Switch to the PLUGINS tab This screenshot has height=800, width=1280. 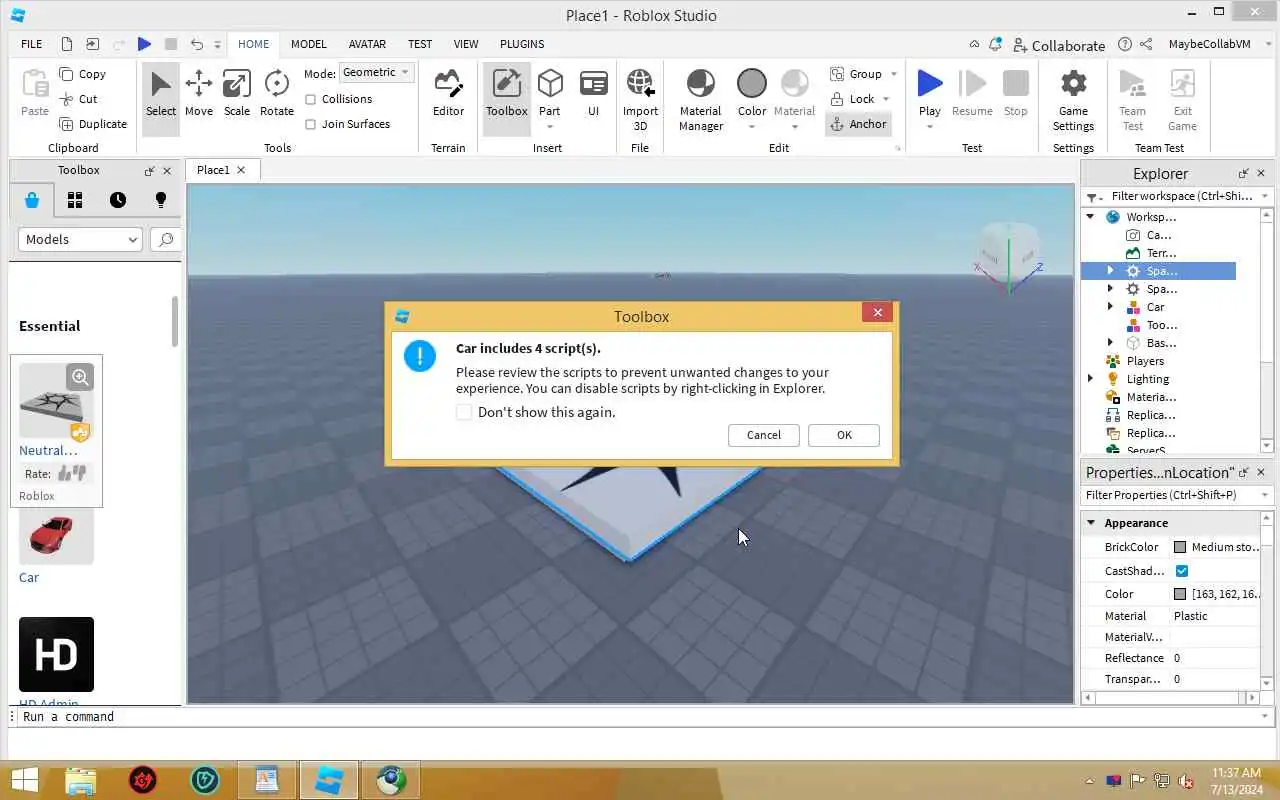tap(522, 44)
